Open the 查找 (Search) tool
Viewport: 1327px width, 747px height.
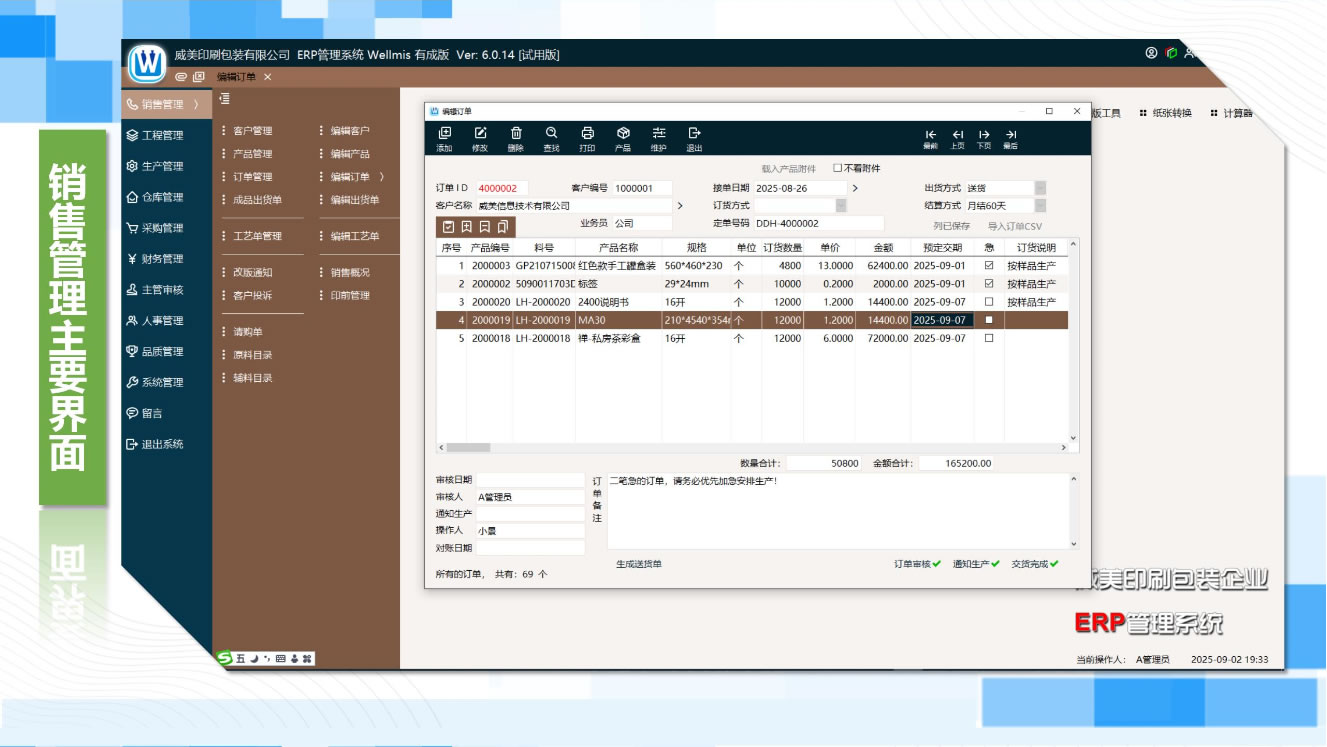click(x=551, y=134)
